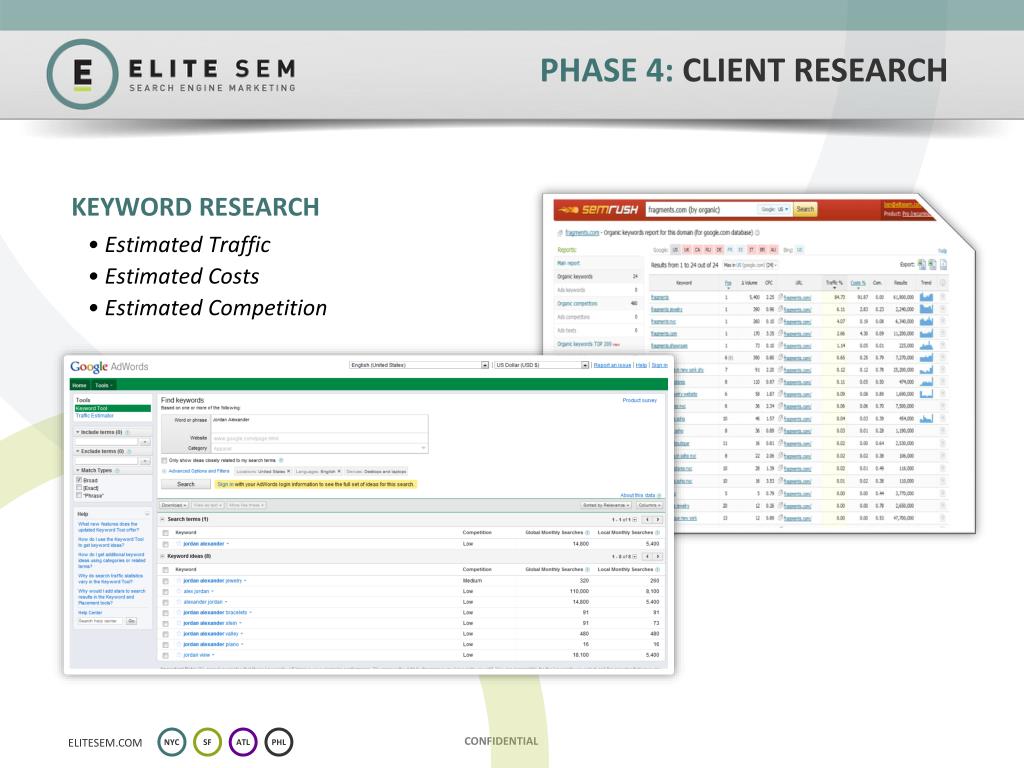
Task: Click the Advanced Options and Filters link
Action: [199, 471]
